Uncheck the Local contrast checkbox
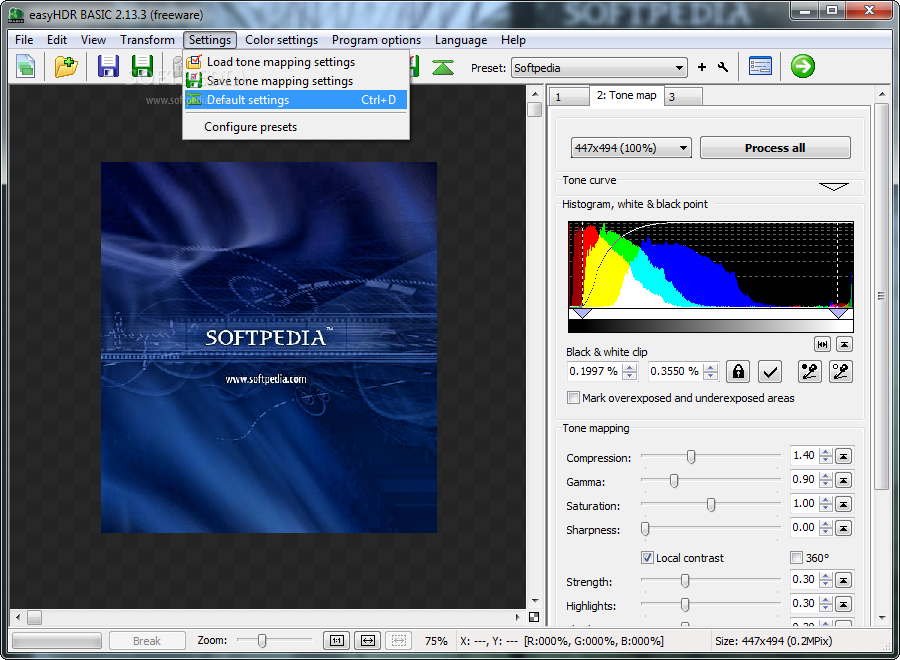 point(647,558)
